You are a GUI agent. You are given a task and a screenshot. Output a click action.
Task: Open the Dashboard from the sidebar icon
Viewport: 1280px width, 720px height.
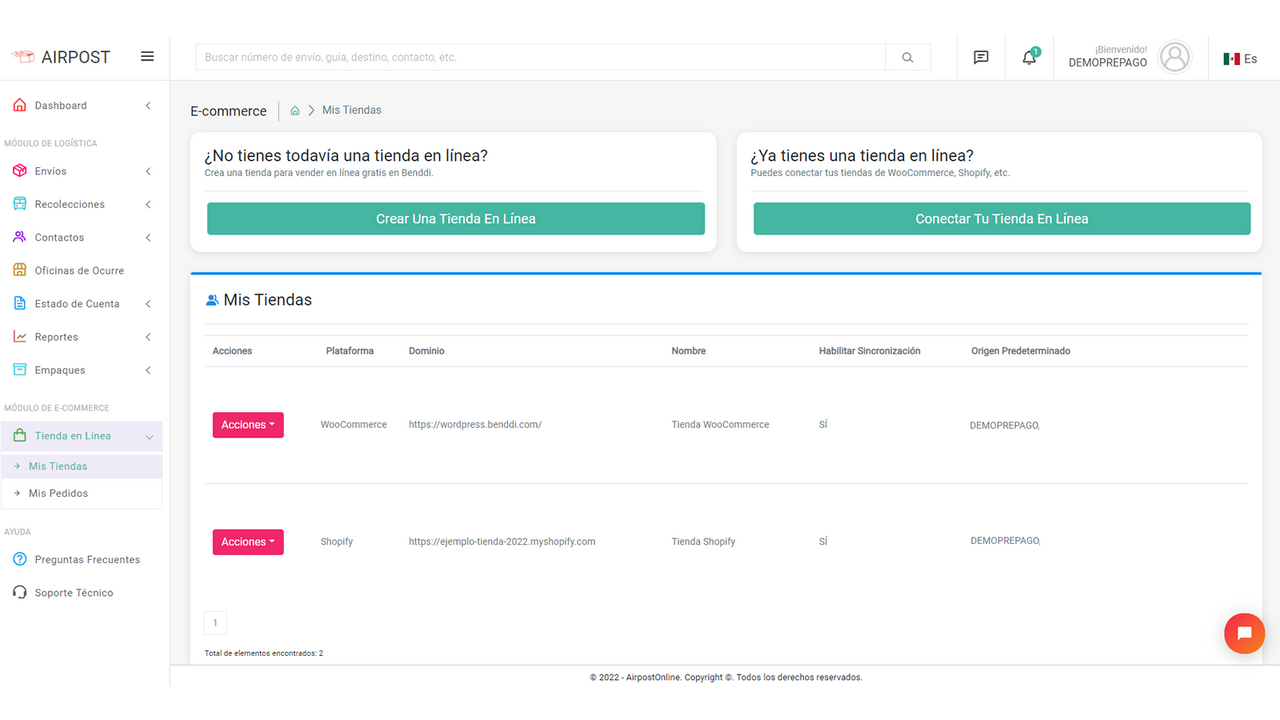point(19,105)
